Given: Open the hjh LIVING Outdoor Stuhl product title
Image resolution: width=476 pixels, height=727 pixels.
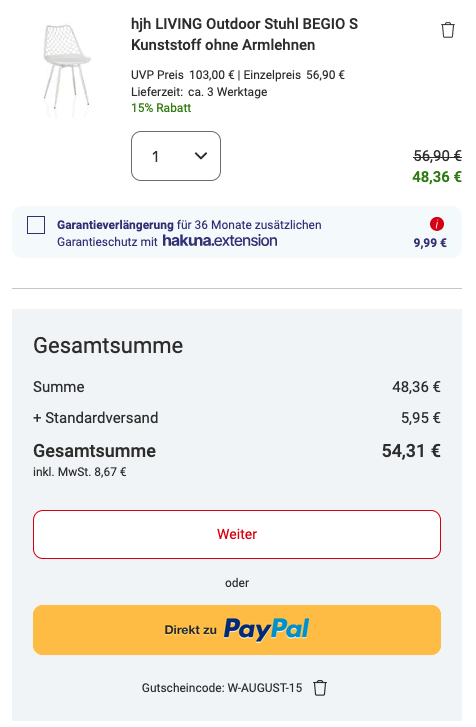Looking at the screenshot, I should [244, 34].
